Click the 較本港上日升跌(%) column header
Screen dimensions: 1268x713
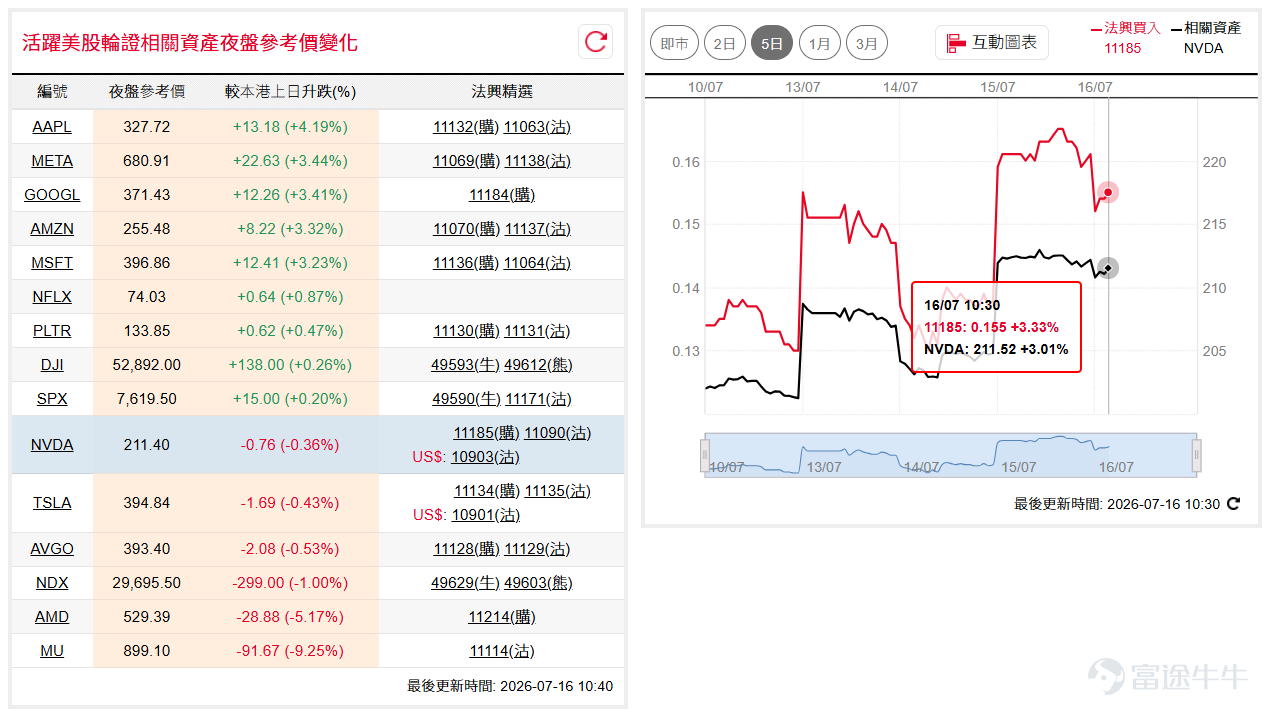click(290, 92)
